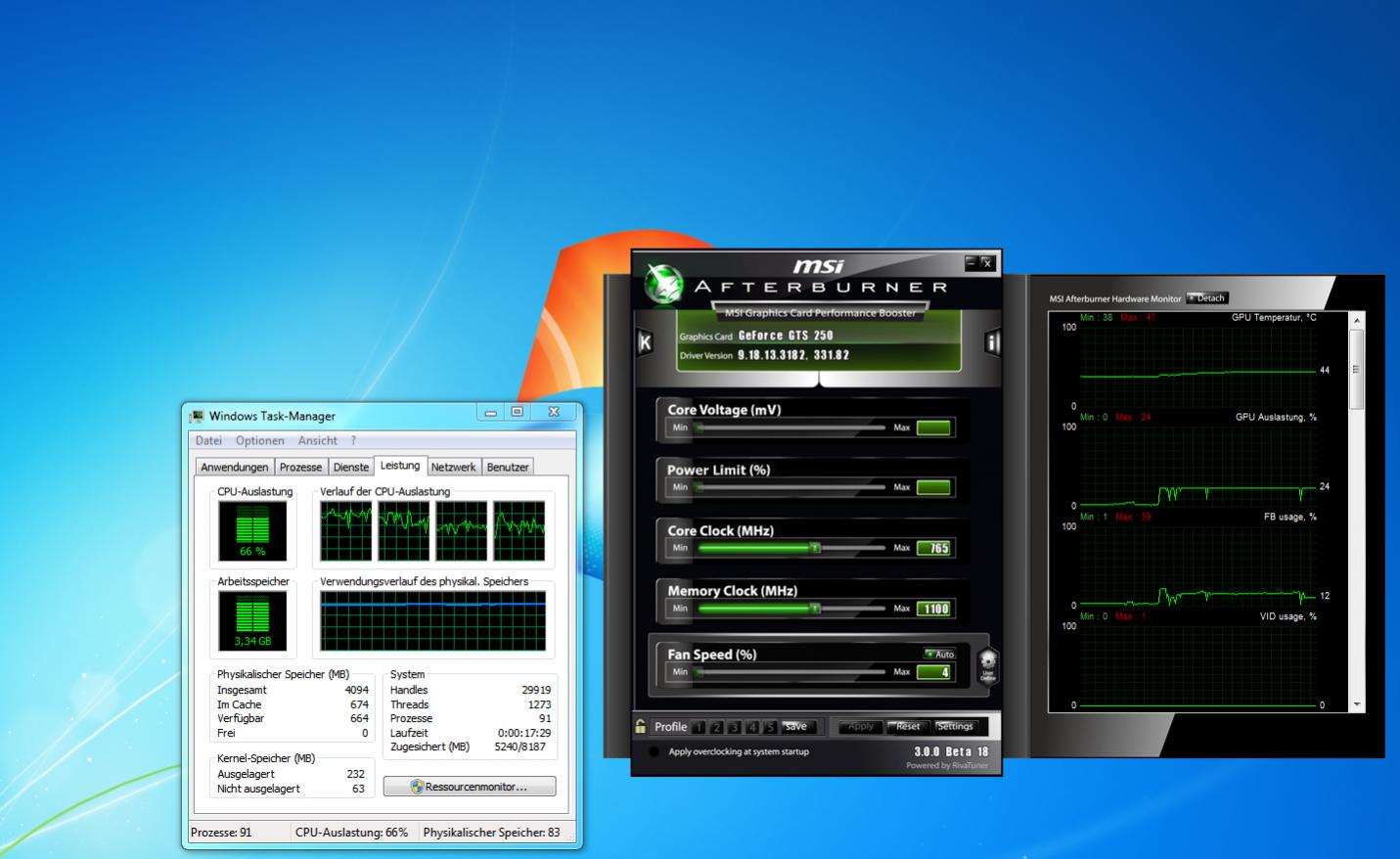
Task: Click the Fan Speed slider track
Action: 790,672
